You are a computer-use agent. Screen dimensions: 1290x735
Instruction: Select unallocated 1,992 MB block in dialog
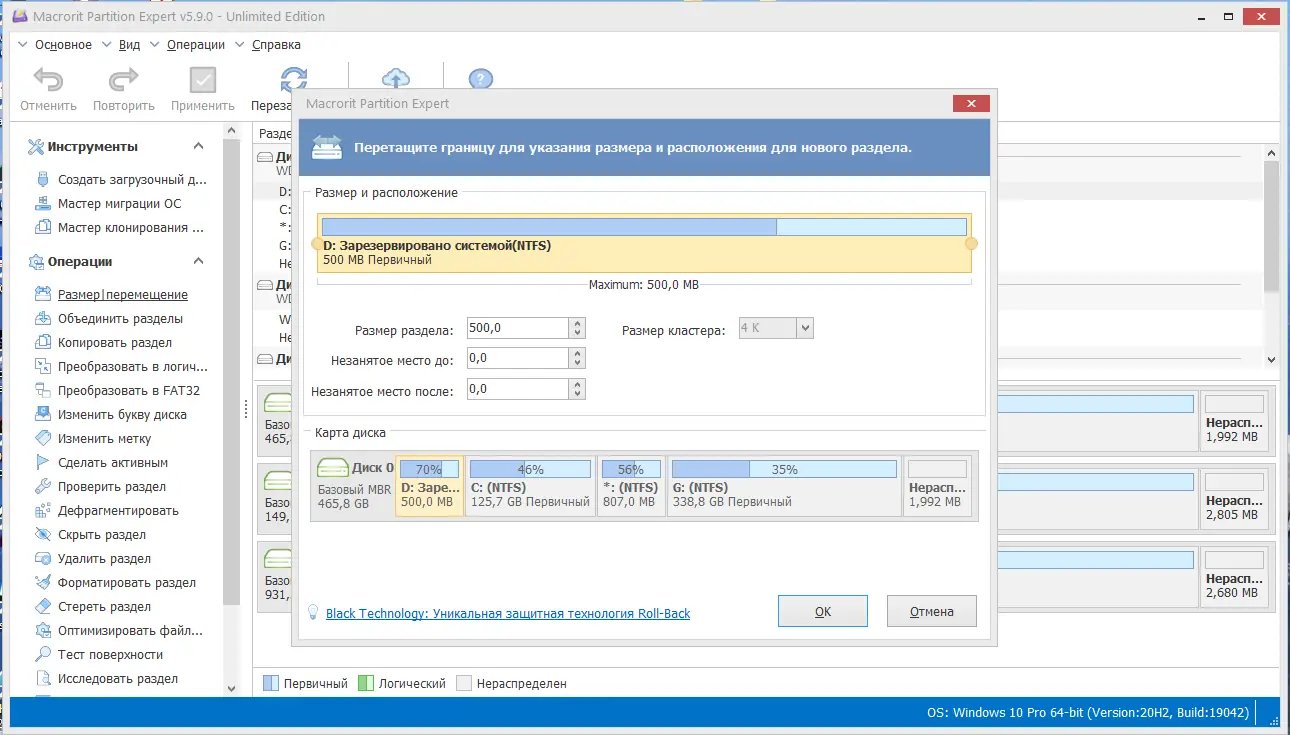click(938, 486)
